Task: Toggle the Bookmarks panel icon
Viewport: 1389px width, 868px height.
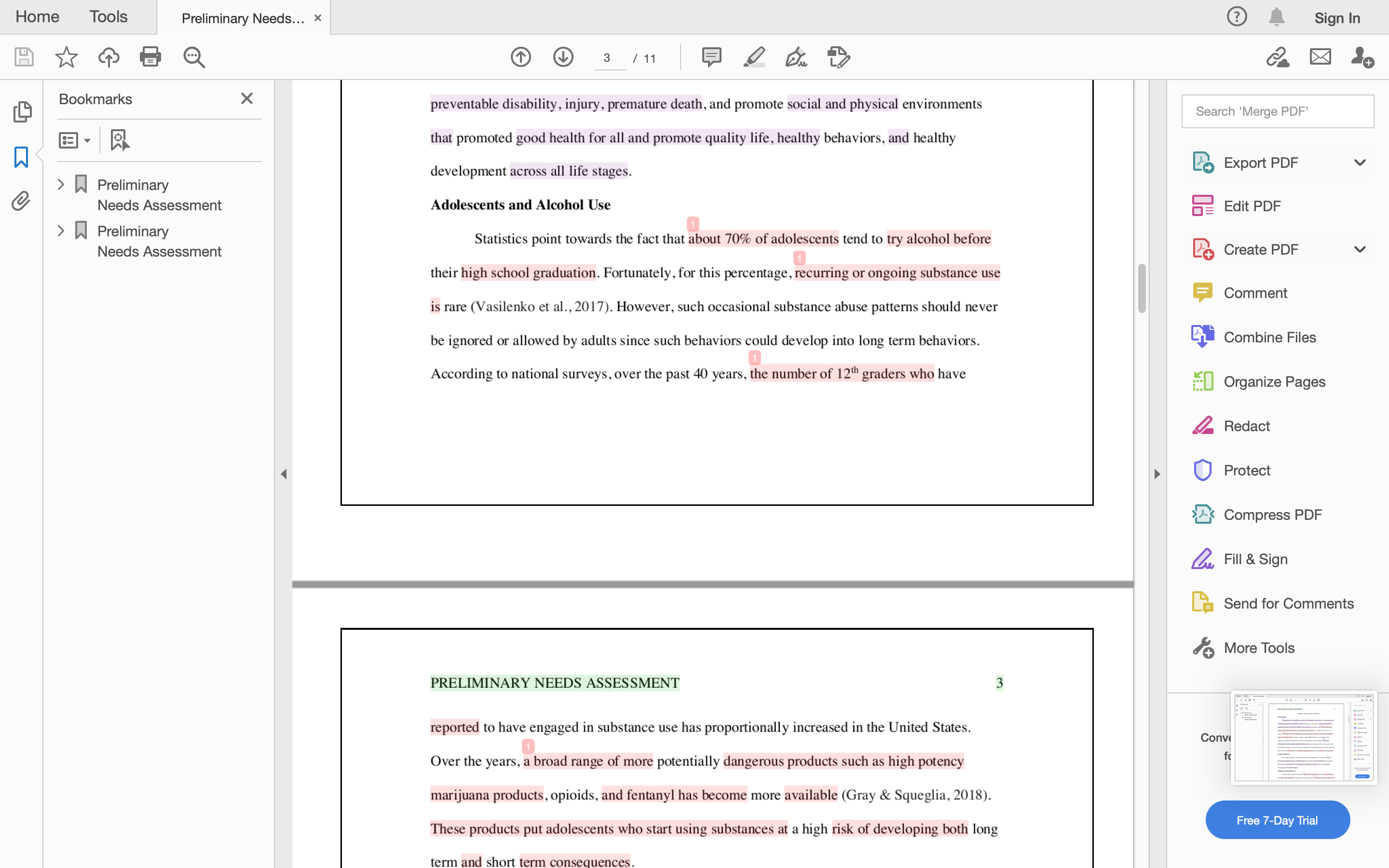Action: coord(21,156)
